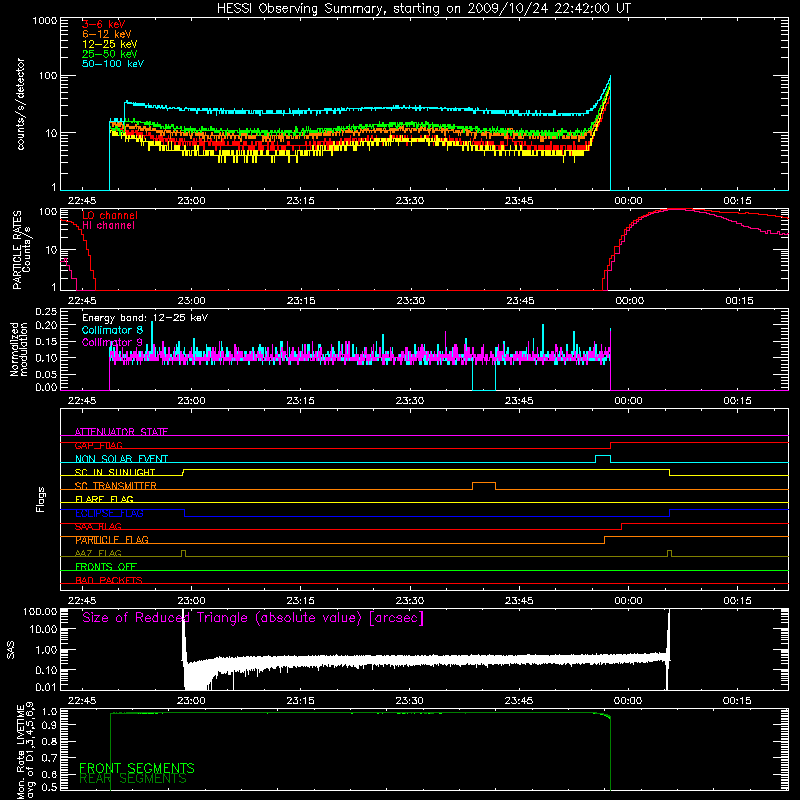Screen dimensions: 800x800
Task: Click the 22:45 label under the SAS panel
Action: (82, 701)
